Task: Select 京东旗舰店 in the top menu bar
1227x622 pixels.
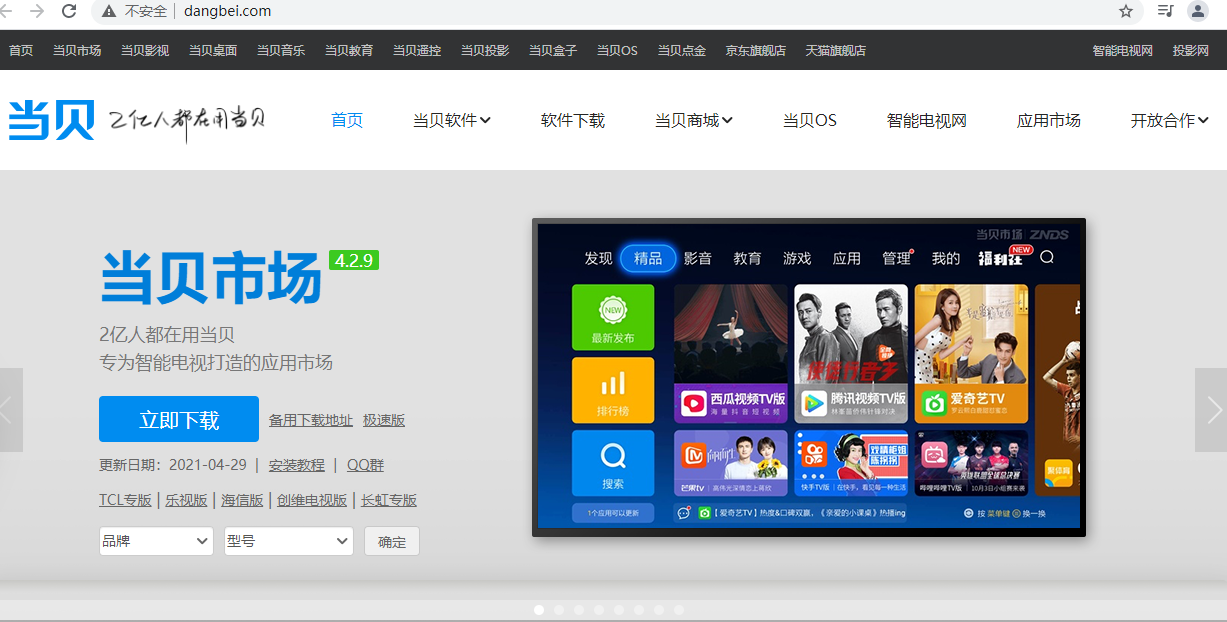Action: (x=755, y=49)
